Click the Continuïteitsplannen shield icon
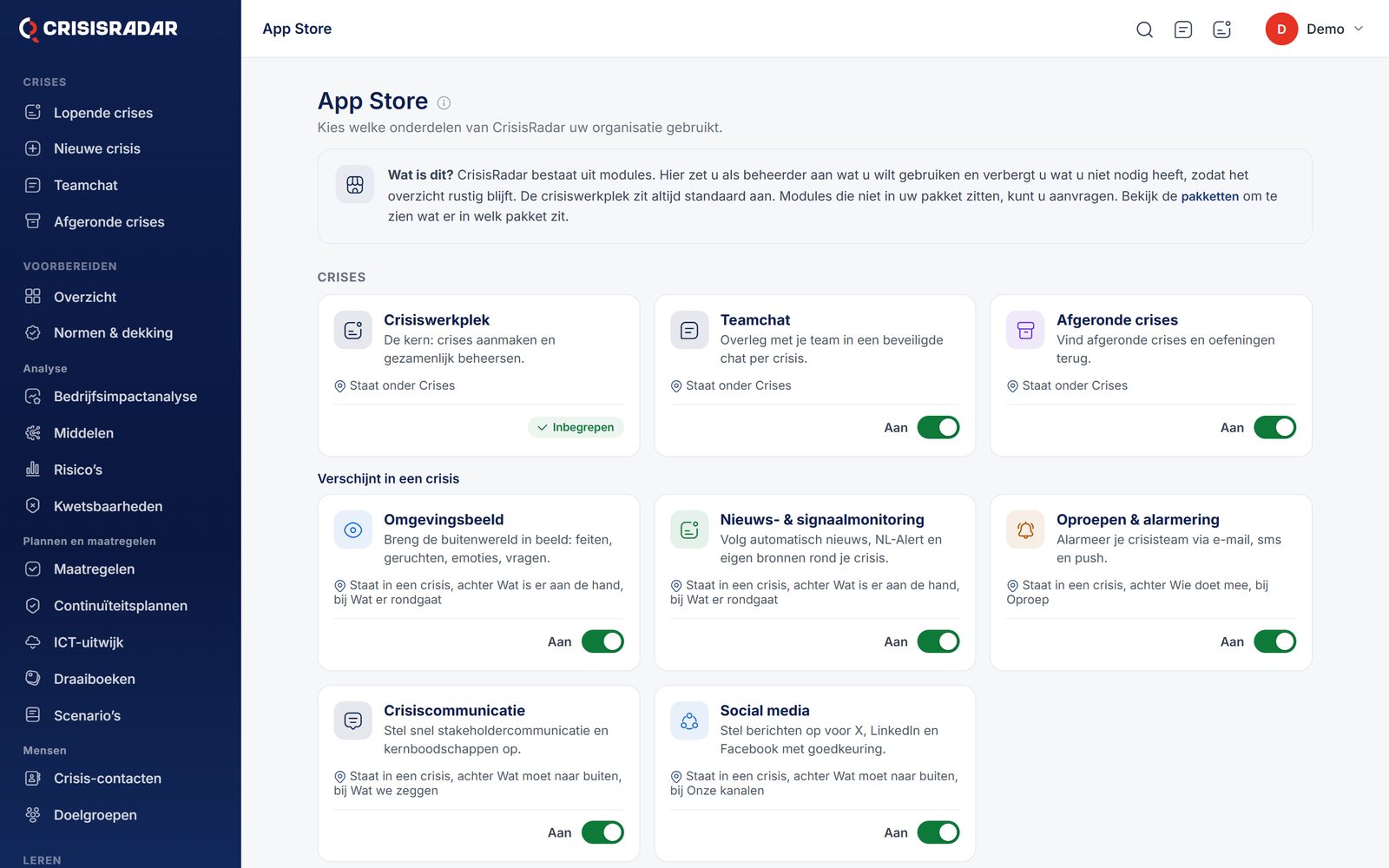Screen dimensions: 1389x868 tap(33, 606)
